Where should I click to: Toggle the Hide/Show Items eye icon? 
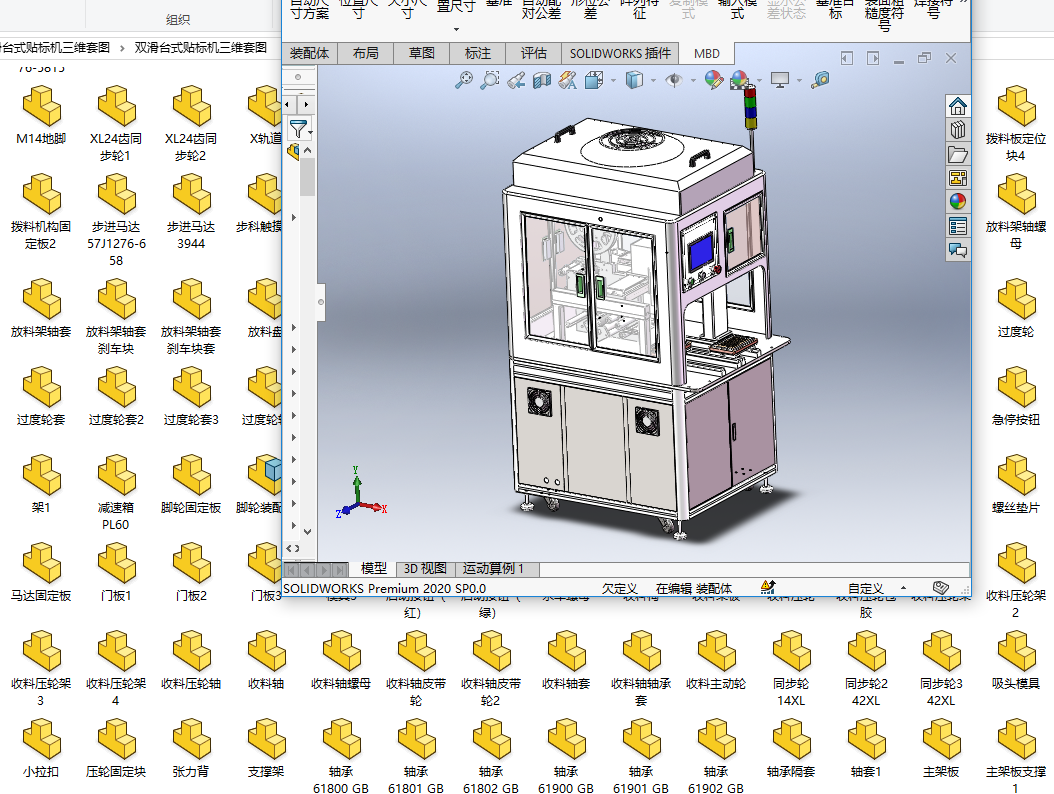coord(674,80)
